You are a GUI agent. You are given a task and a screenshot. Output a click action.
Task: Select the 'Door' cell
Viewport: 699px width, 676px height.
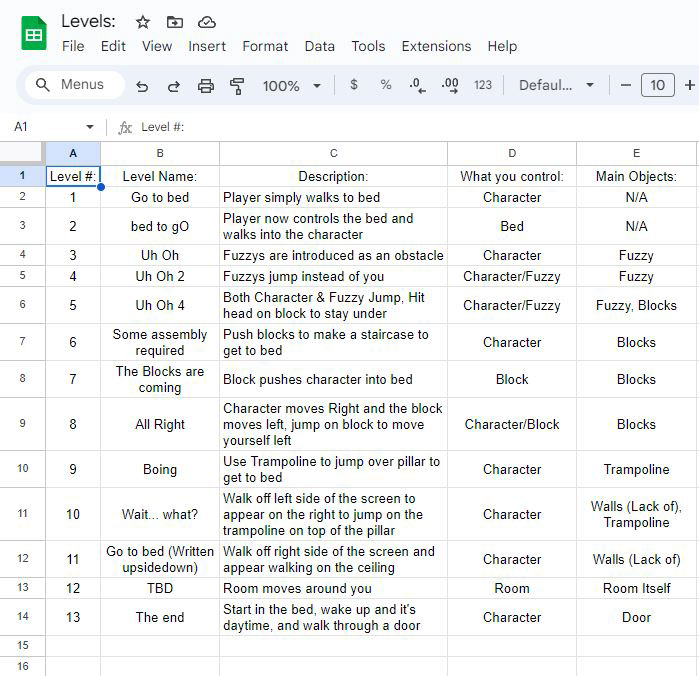pyautogui.click(x=636, y=617)
